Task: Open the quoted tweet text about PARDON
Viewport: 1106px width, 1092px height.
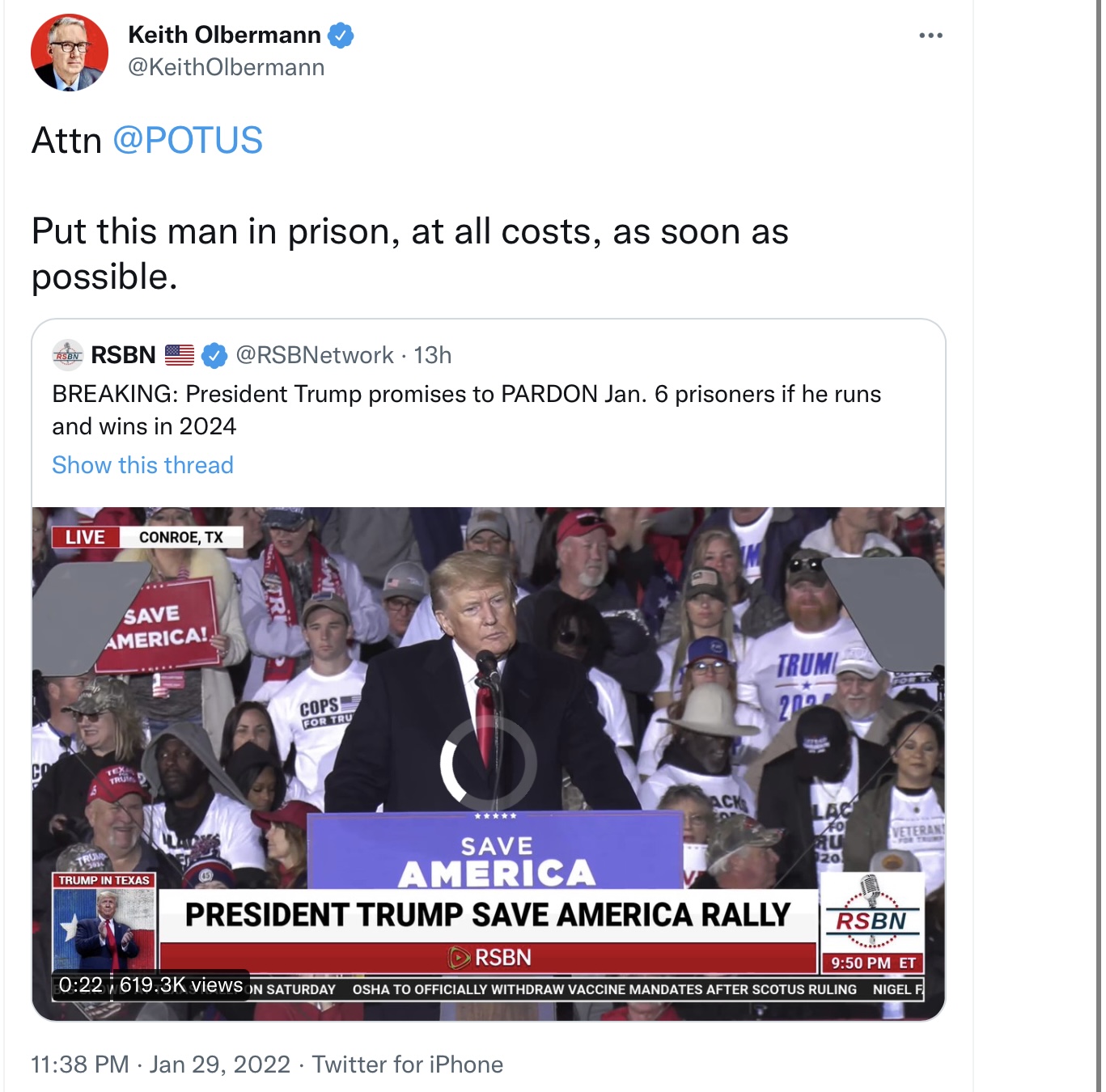Action: (x=467, y=410)
